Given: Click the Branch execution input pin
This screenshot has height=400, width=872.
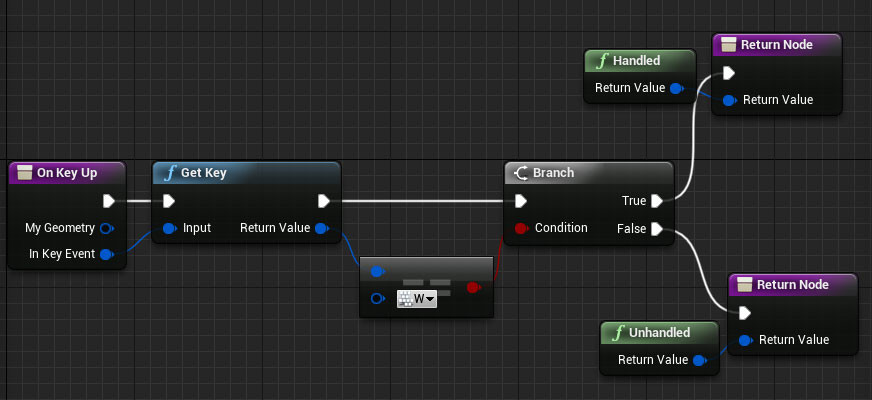Looking at the screenshot, I should (521, 201).
